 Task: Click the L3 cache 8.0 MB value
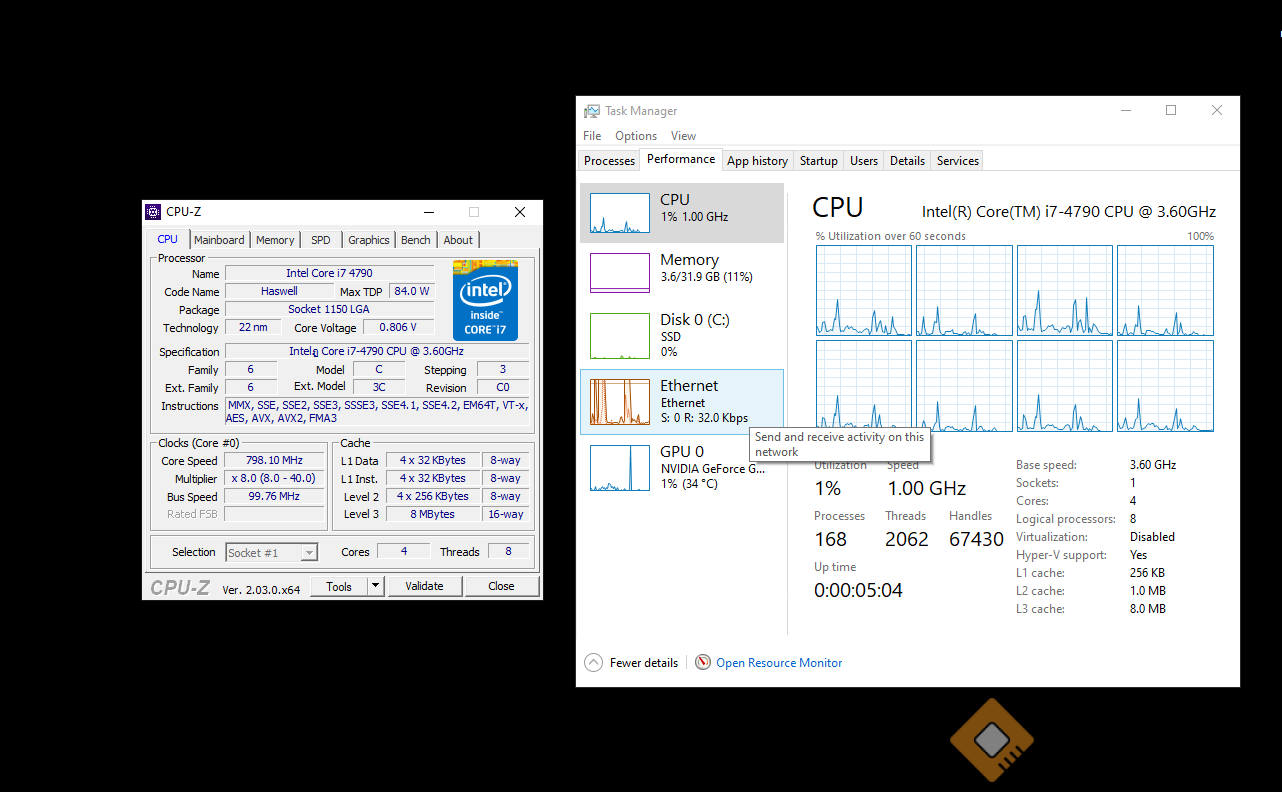(1147, 609)
